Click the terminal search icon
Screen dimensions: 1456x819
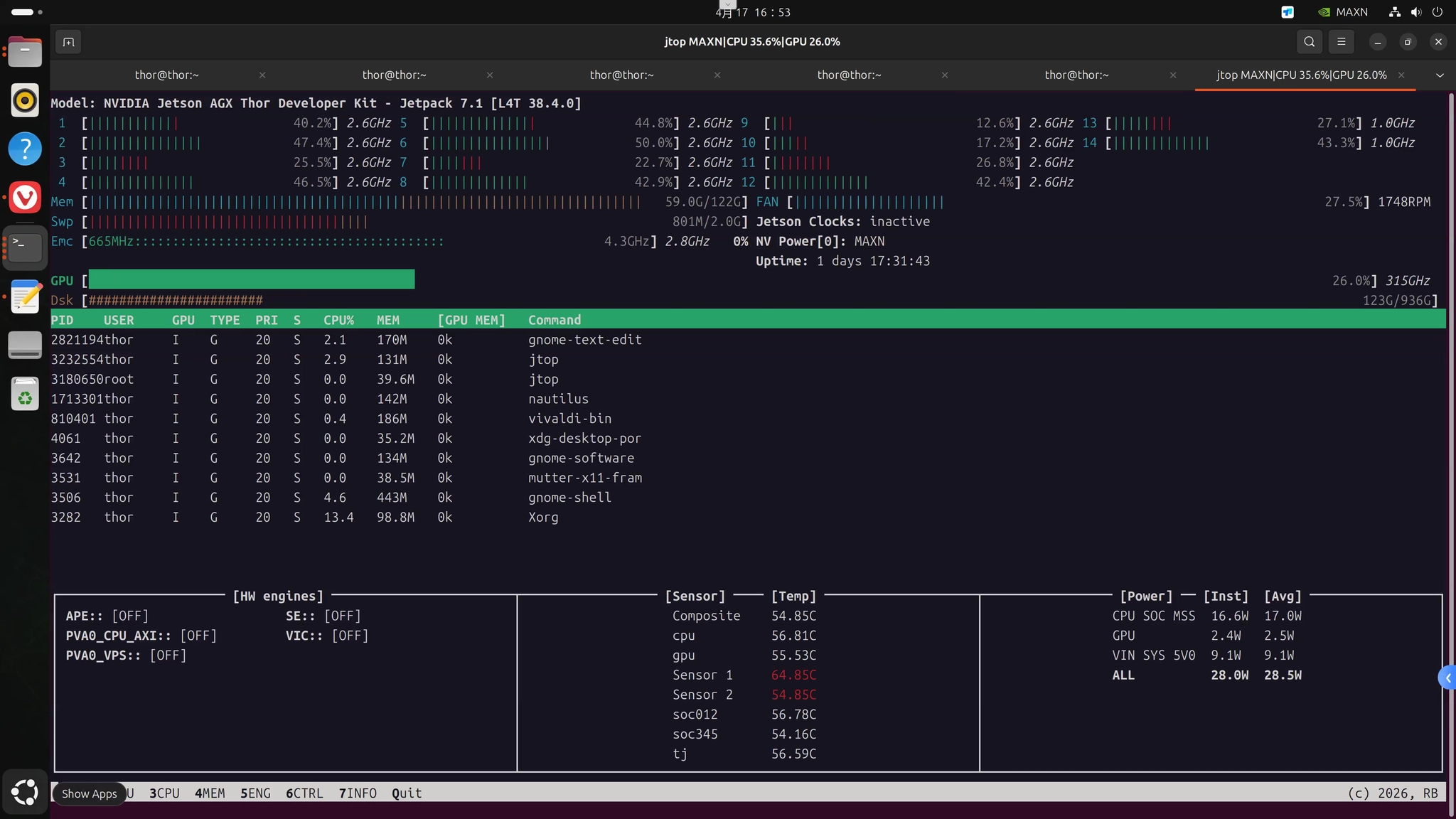1309,42
